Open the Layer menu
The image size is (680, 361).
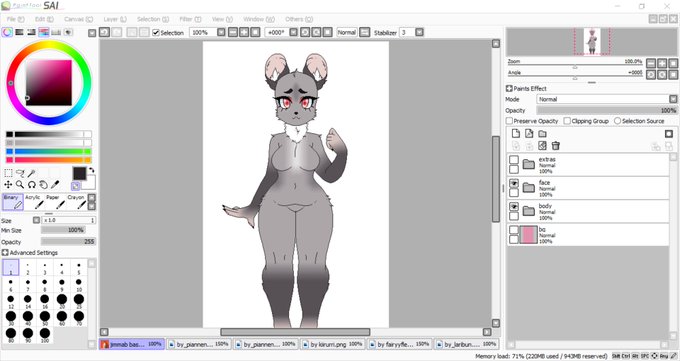[115, 19]
